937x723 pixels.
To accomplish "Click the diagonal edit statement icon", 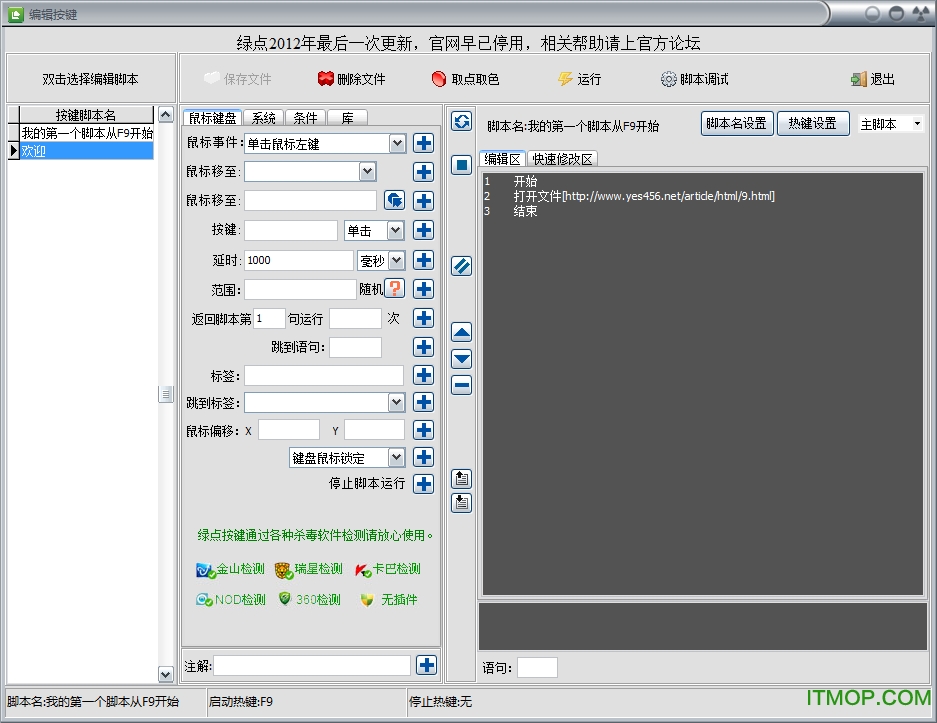I will coord(461,266).
